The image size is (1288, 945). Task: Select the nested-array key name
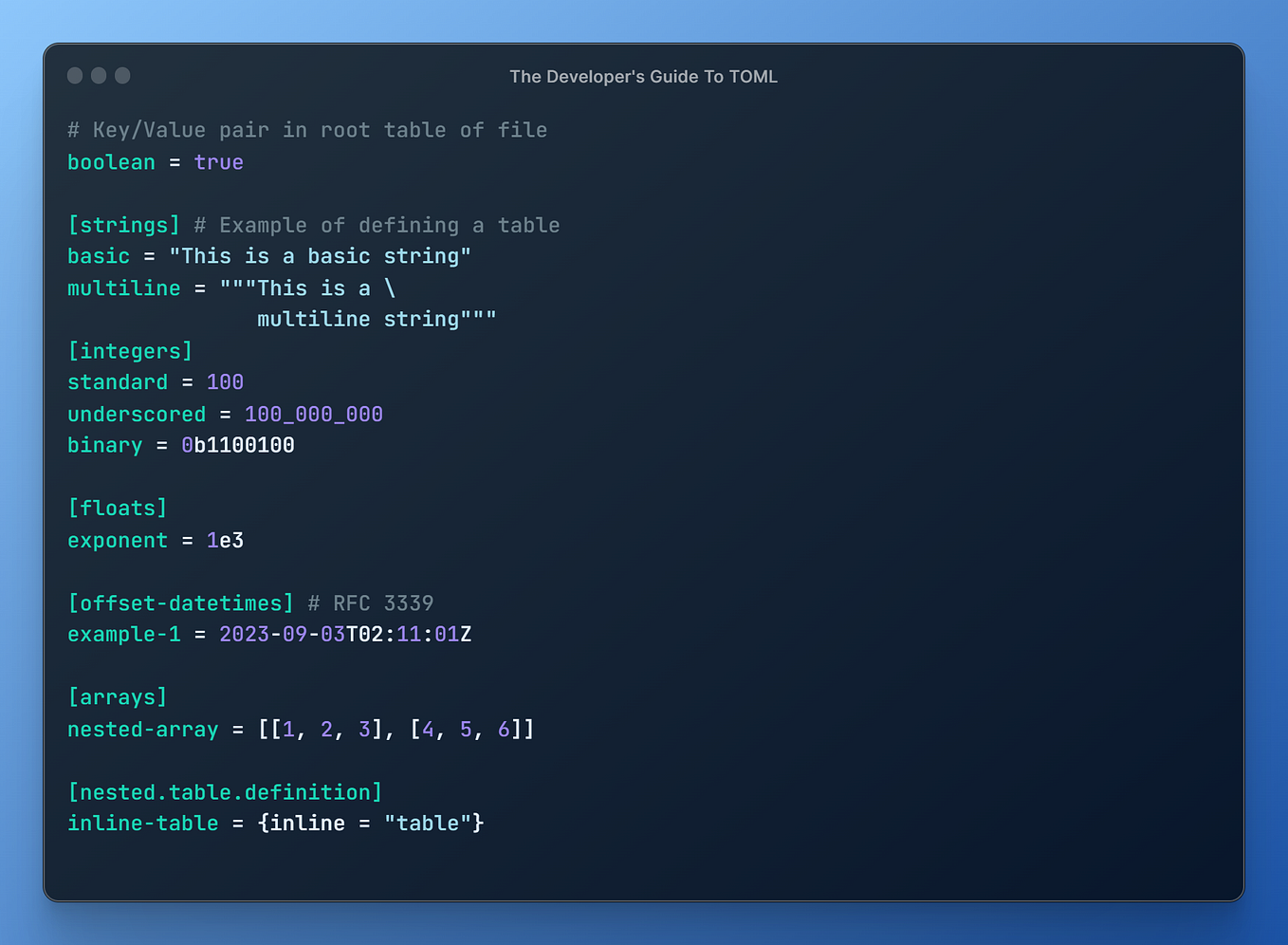pyautogui.click(x=143, y=729)
